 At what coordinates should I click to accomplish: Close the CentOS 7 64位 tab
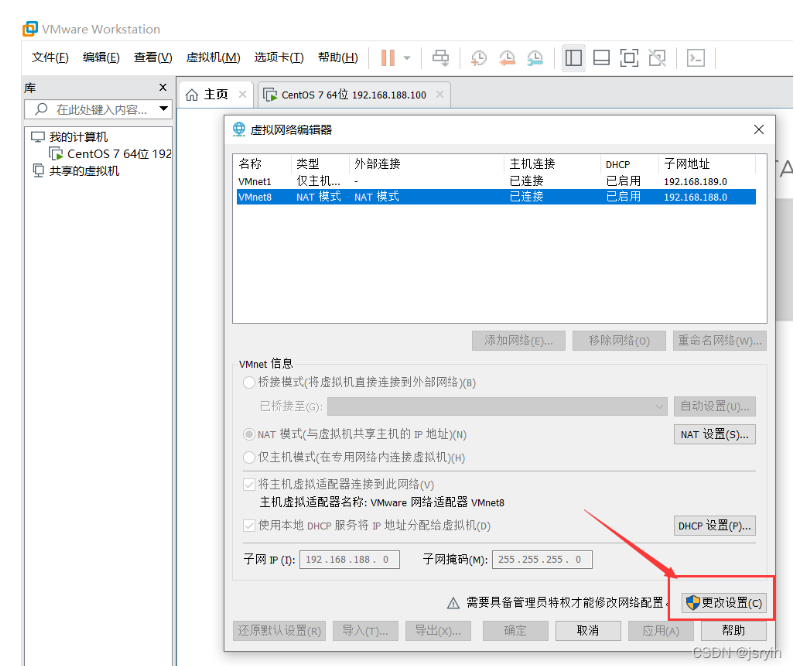coord(440,94)
